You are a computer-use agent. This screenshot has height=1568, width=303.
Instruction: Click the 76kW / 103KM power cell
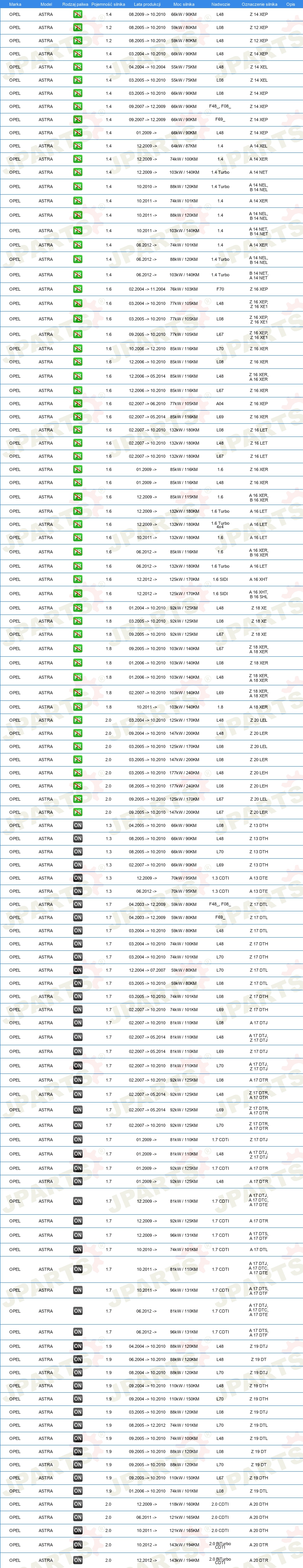[184, 289]
